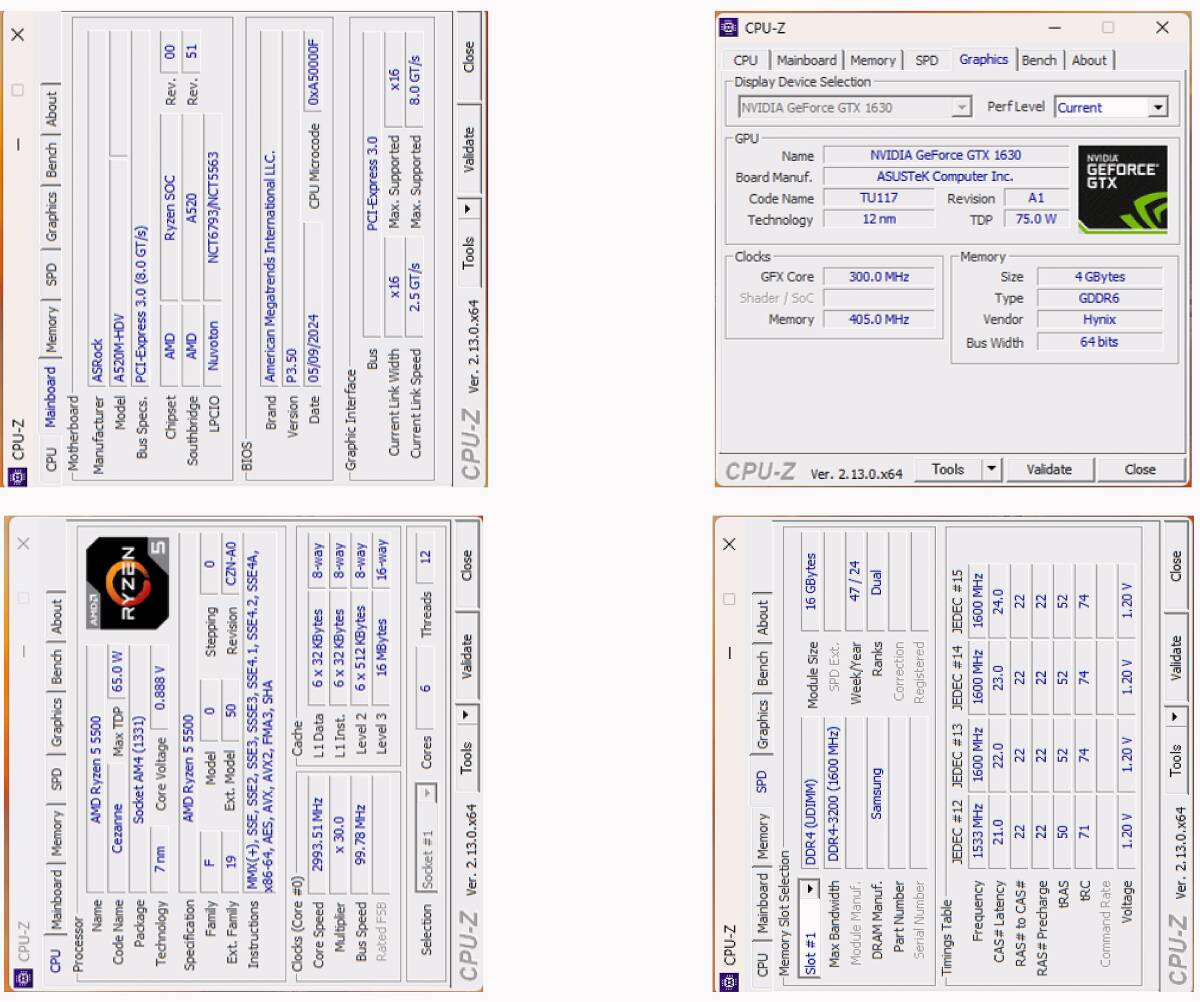This screenshot has height=1002, width=1200.
Task: Open the Display Device Selection combo box
Action: click(855, 107)
